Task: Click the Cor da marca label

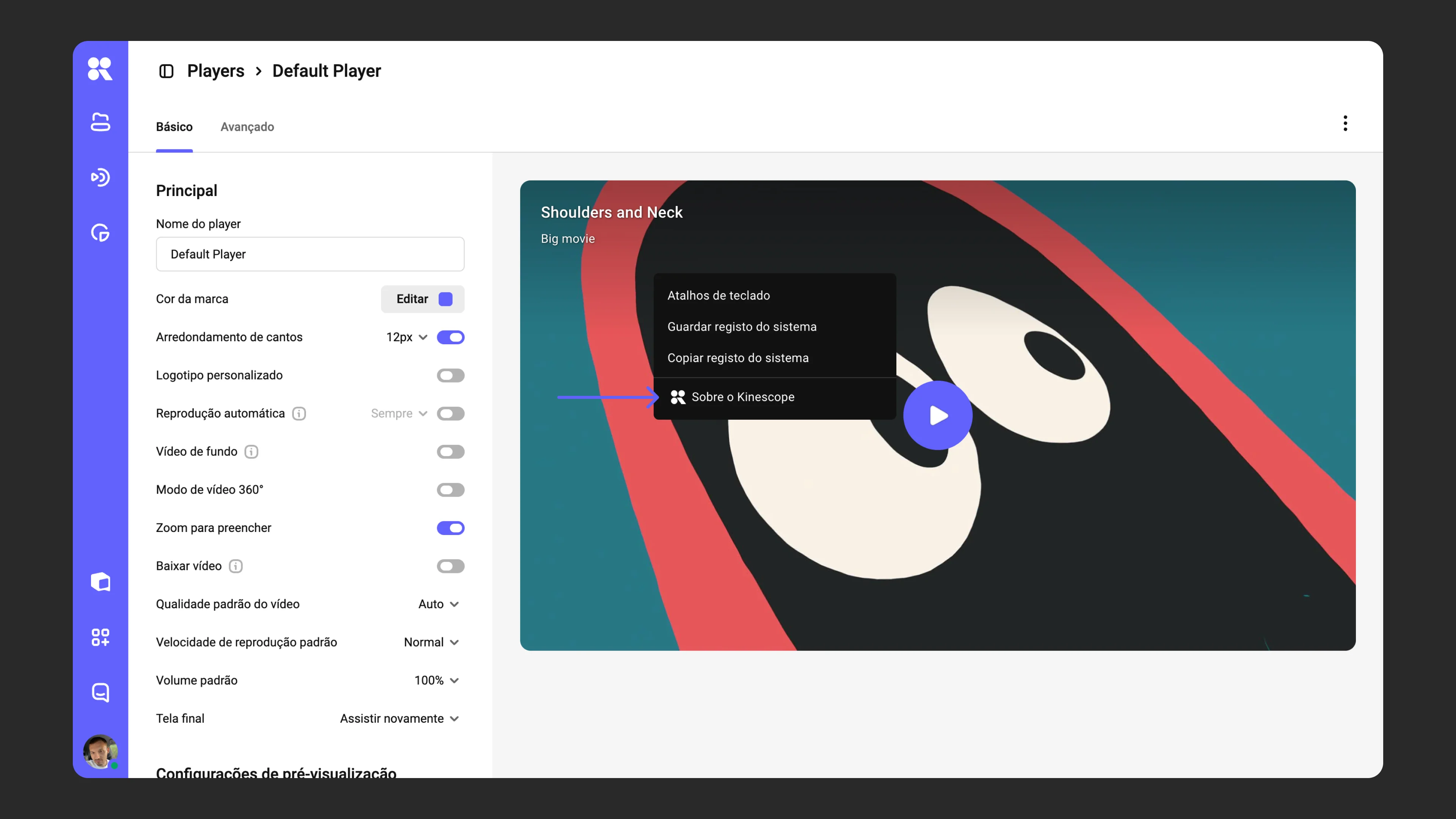Action: point(192,299)
